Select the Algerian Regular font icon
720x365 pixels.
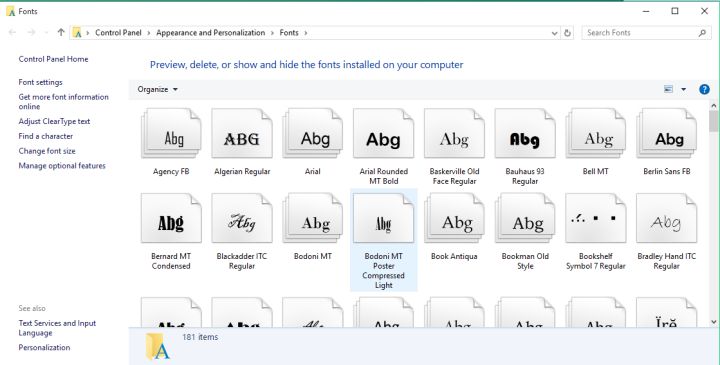(242, 134)
